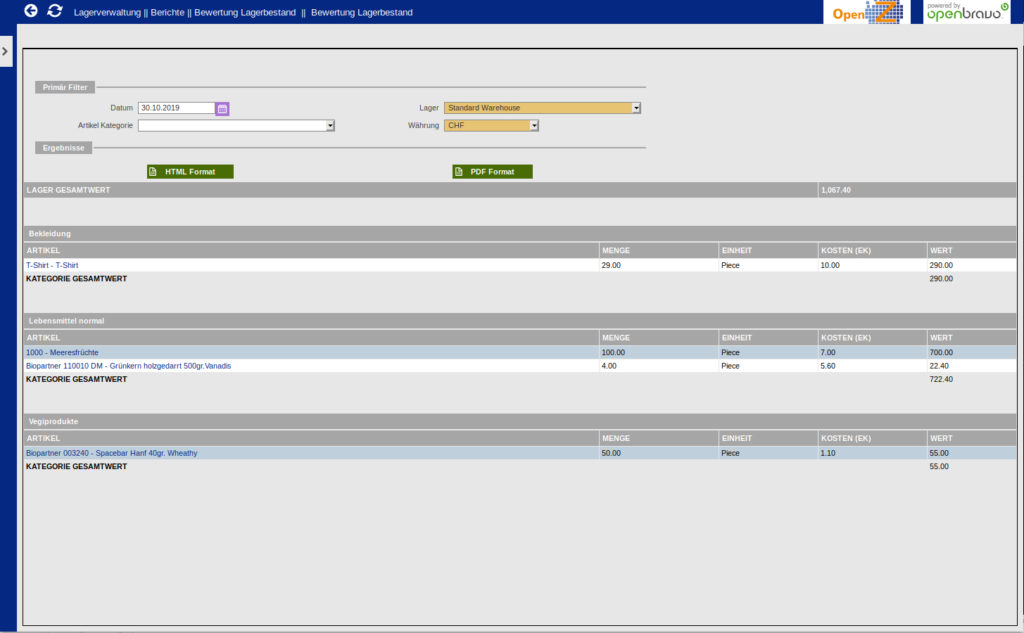Click the Spacebar Hanf quantity 50.00
Viewport: 1024px width, 633px height.
click(x=611, y=453)
